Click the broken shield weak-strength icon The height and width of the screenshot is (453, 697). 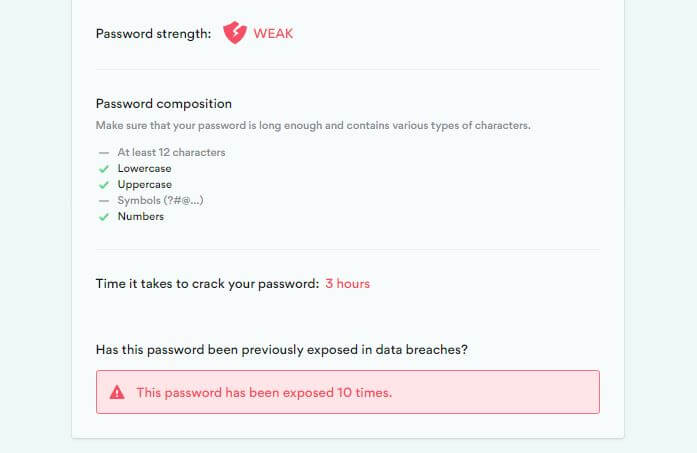point(235,32)
